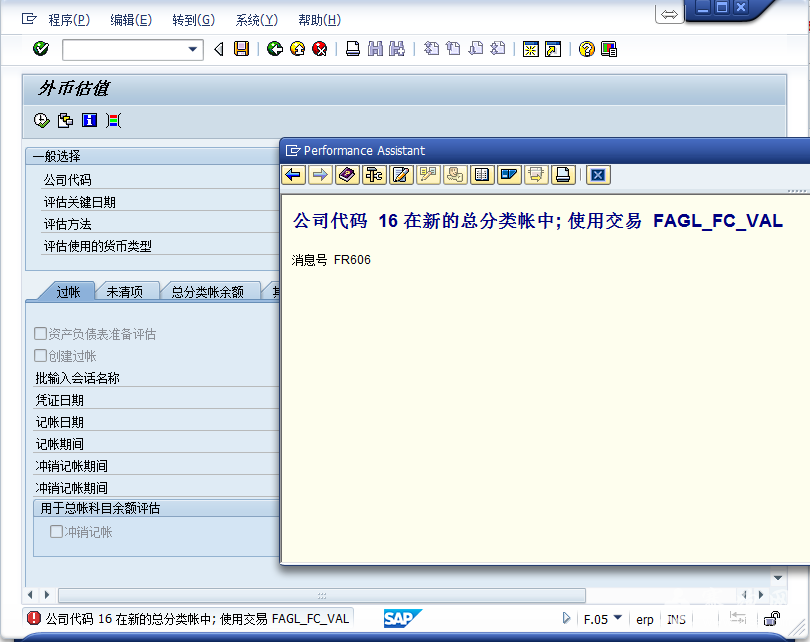Go to Previous Page icon
The width and height of the screenshot is (810, 642).
pyautogui.click(x=453, y=49)
